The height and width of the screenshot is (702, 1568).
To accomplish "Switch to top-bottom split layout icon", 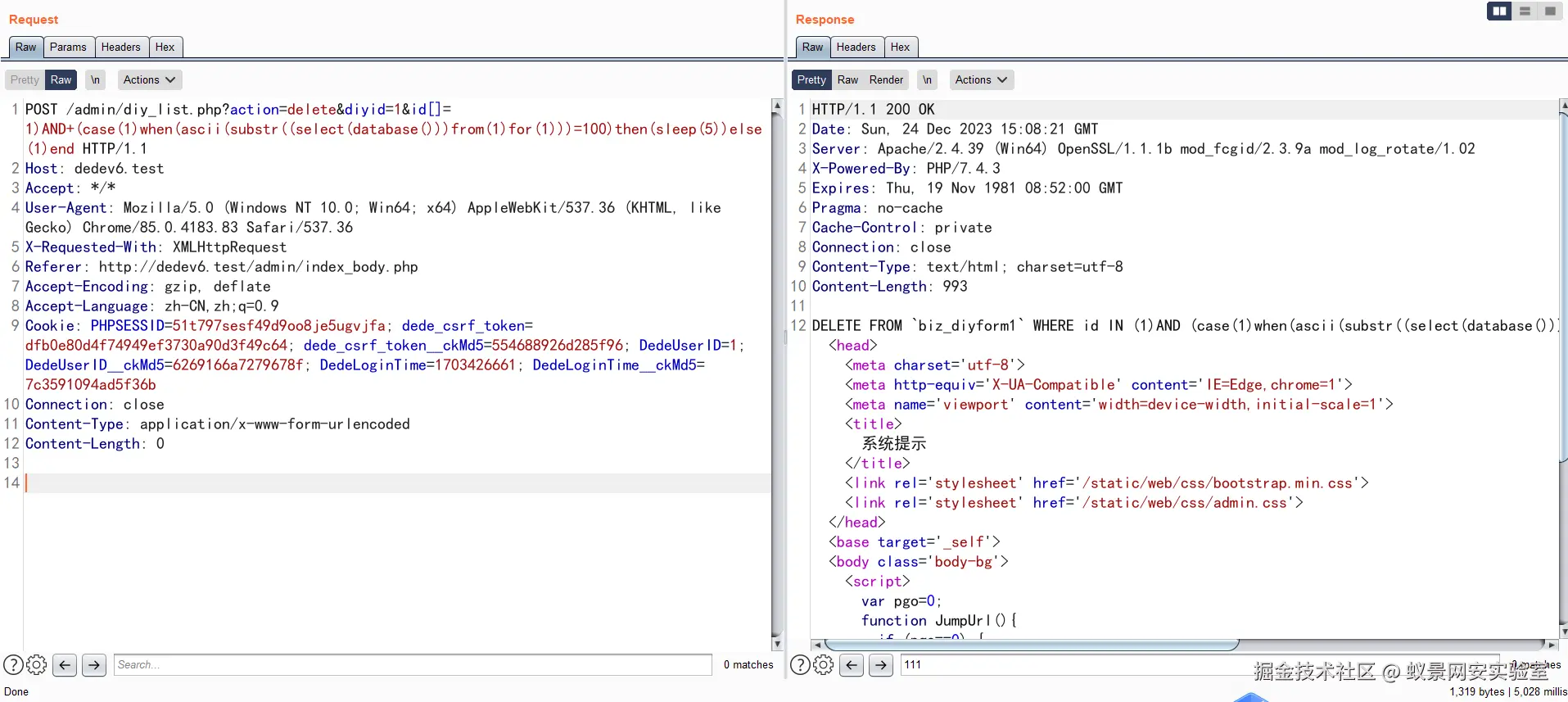I will [x=1525, y=11].
